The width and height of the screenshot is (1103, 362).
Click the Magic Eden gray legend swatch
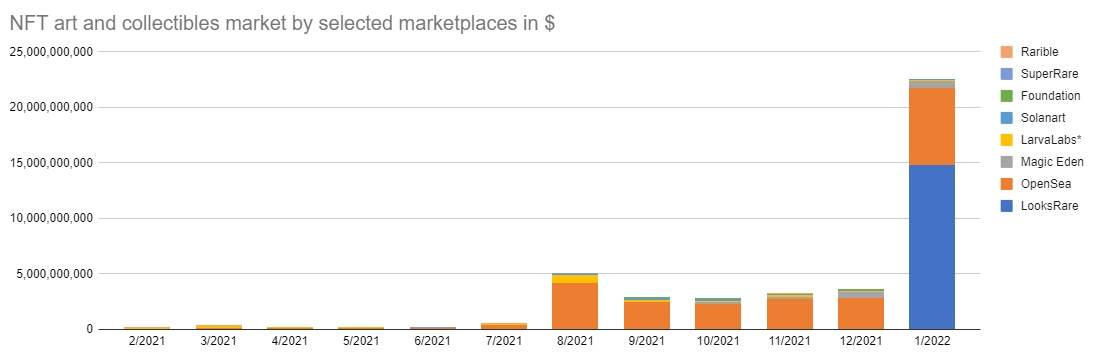(1006, 162)
